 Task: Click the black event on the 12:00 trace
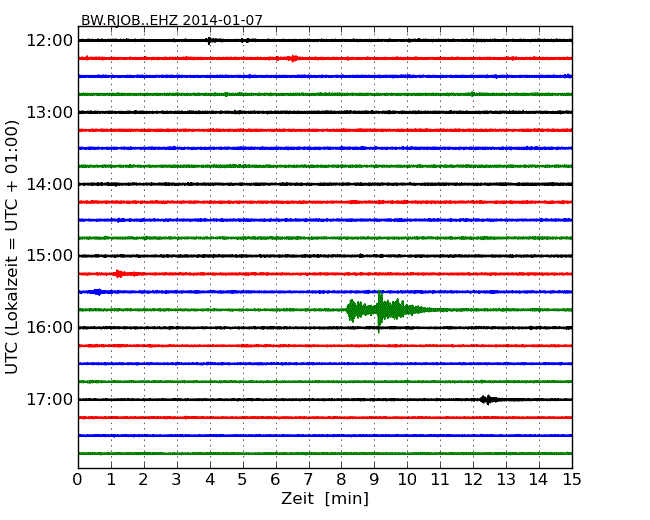point(210,40)
